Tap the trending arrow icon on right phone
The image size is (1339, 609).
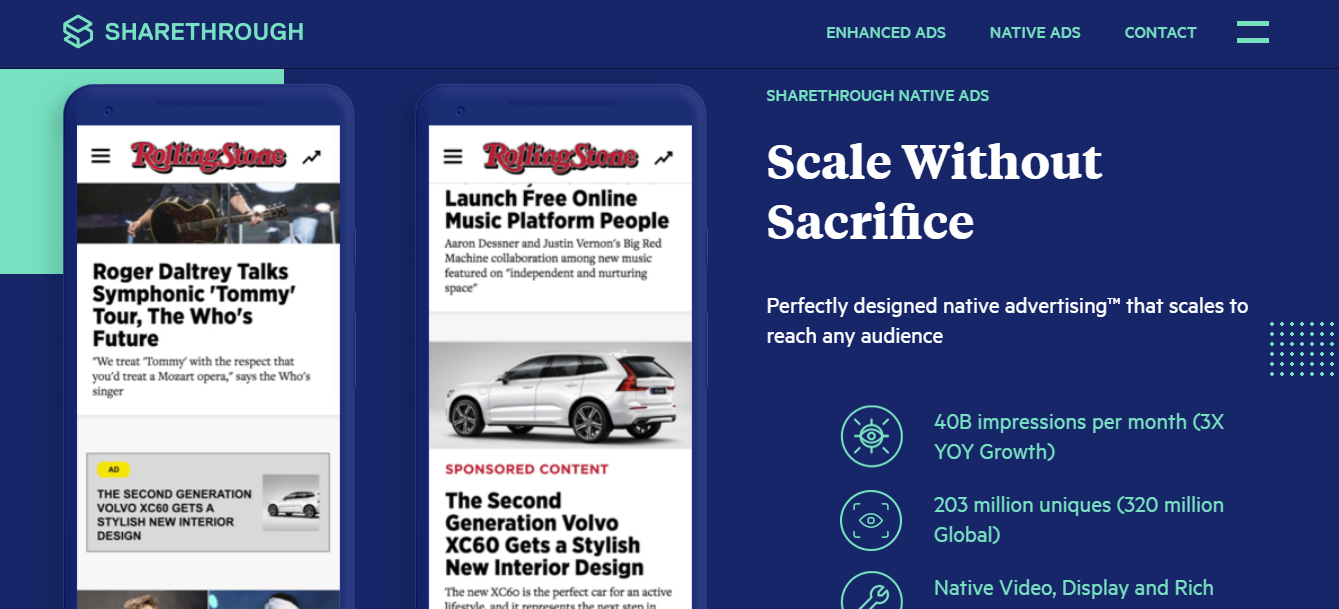pyautogui.click(x=664, y=158)
